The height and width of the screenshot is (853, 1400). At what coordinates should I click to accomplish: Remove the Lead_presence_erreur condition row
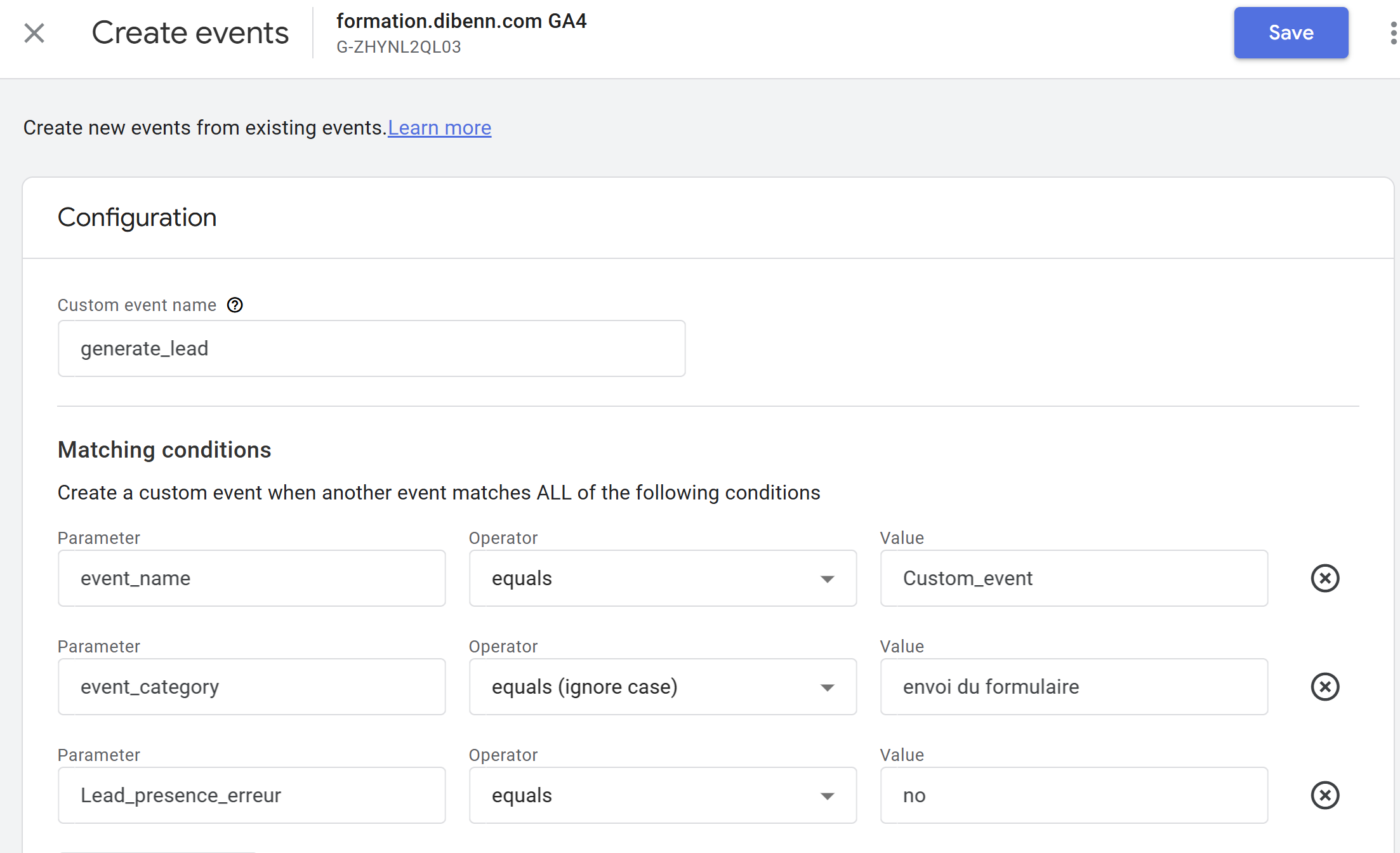[x=1324, y=795]
